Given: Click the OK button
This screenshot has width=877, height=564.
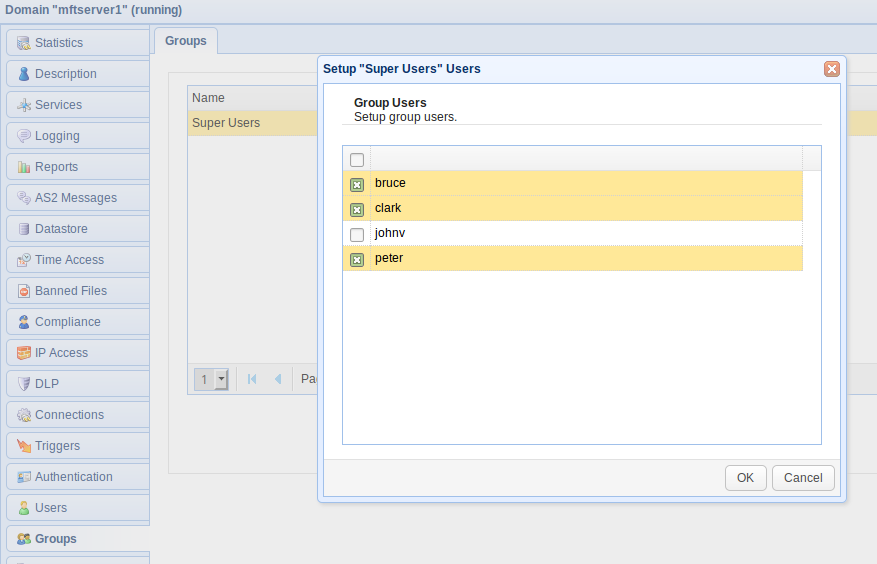Looking at the screenshot, I should point(745,478).
